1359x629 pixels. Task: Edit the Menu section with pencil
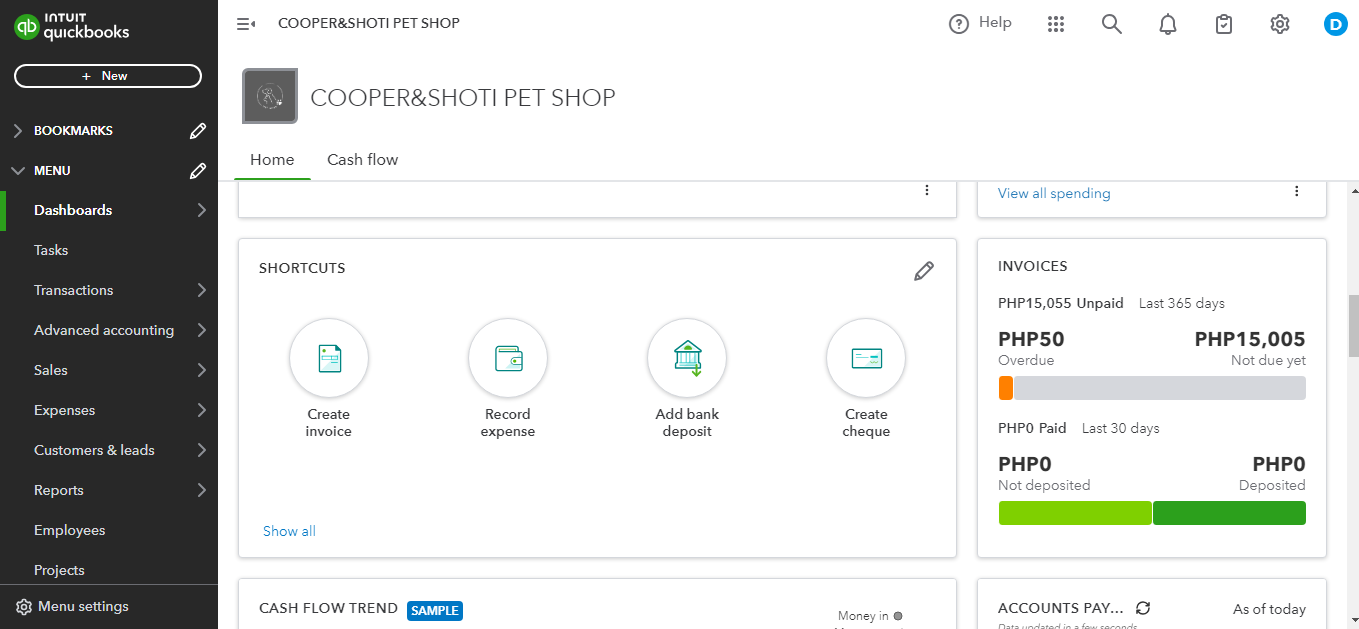click(198, 171)
